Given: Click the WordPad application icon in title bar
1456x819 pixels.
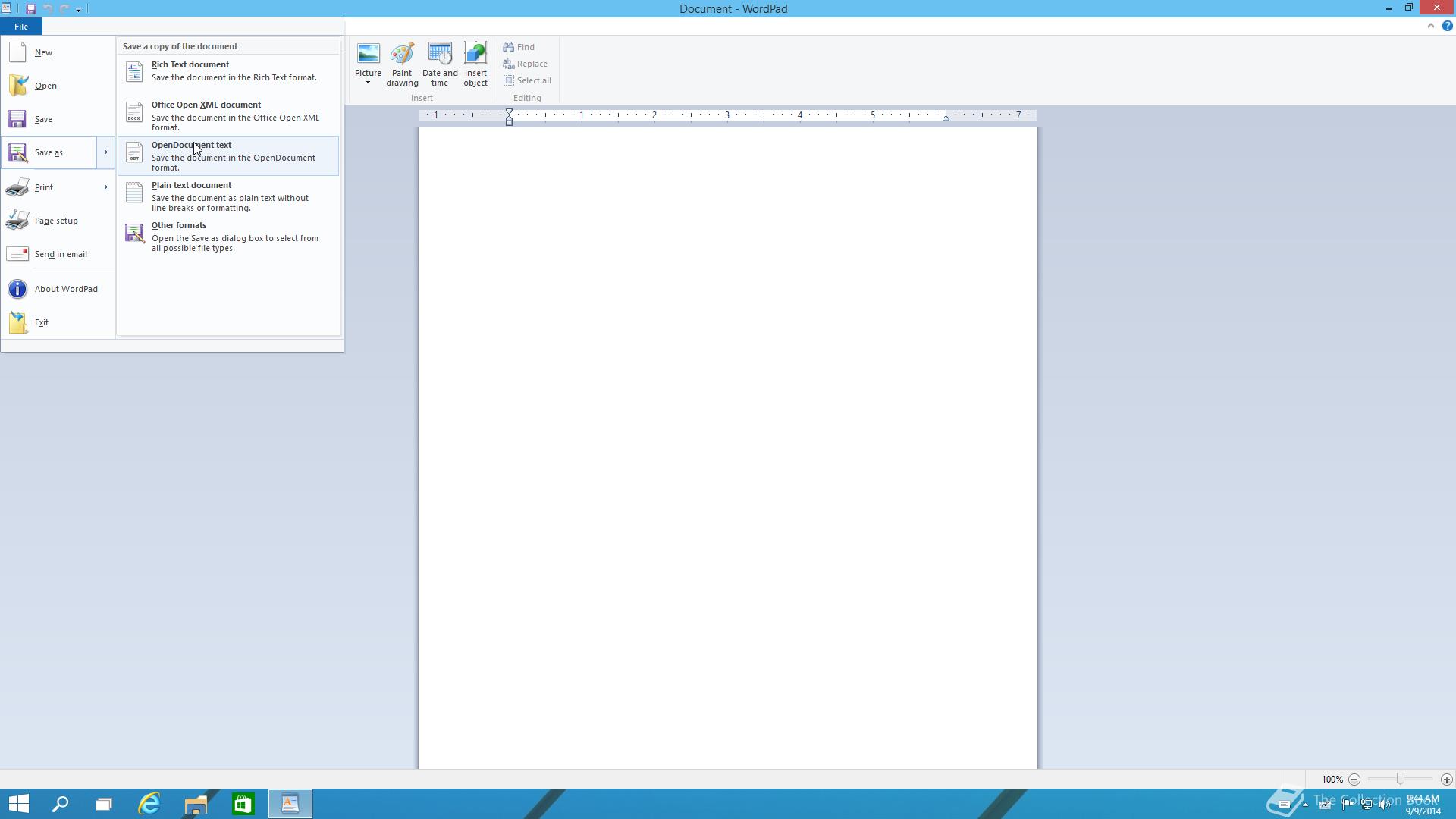Looking at the screenshot, I should pos(6,8).
